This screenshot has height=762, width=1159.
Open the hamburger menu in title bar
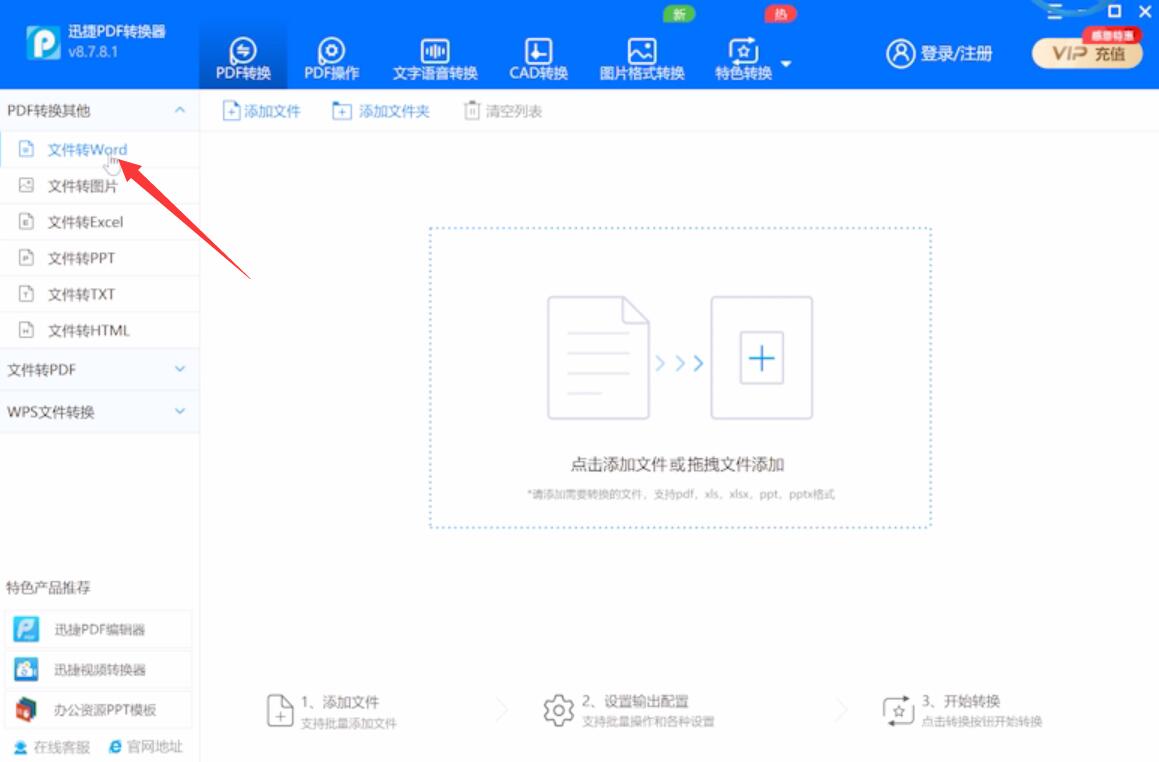click(1056, 11)
